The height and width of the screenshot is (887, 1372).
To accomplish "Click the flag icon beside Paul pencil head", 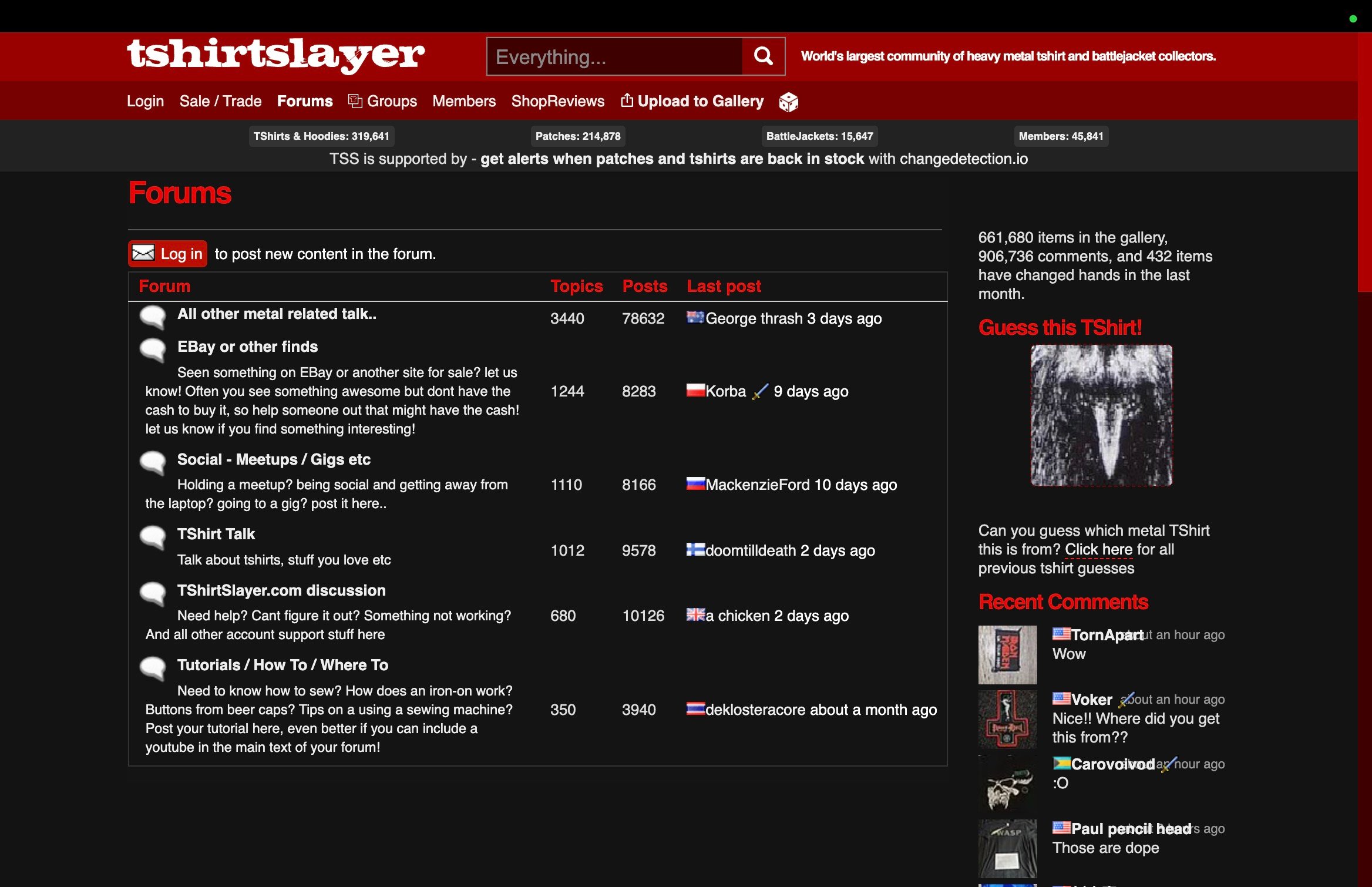I will 1061,828.
